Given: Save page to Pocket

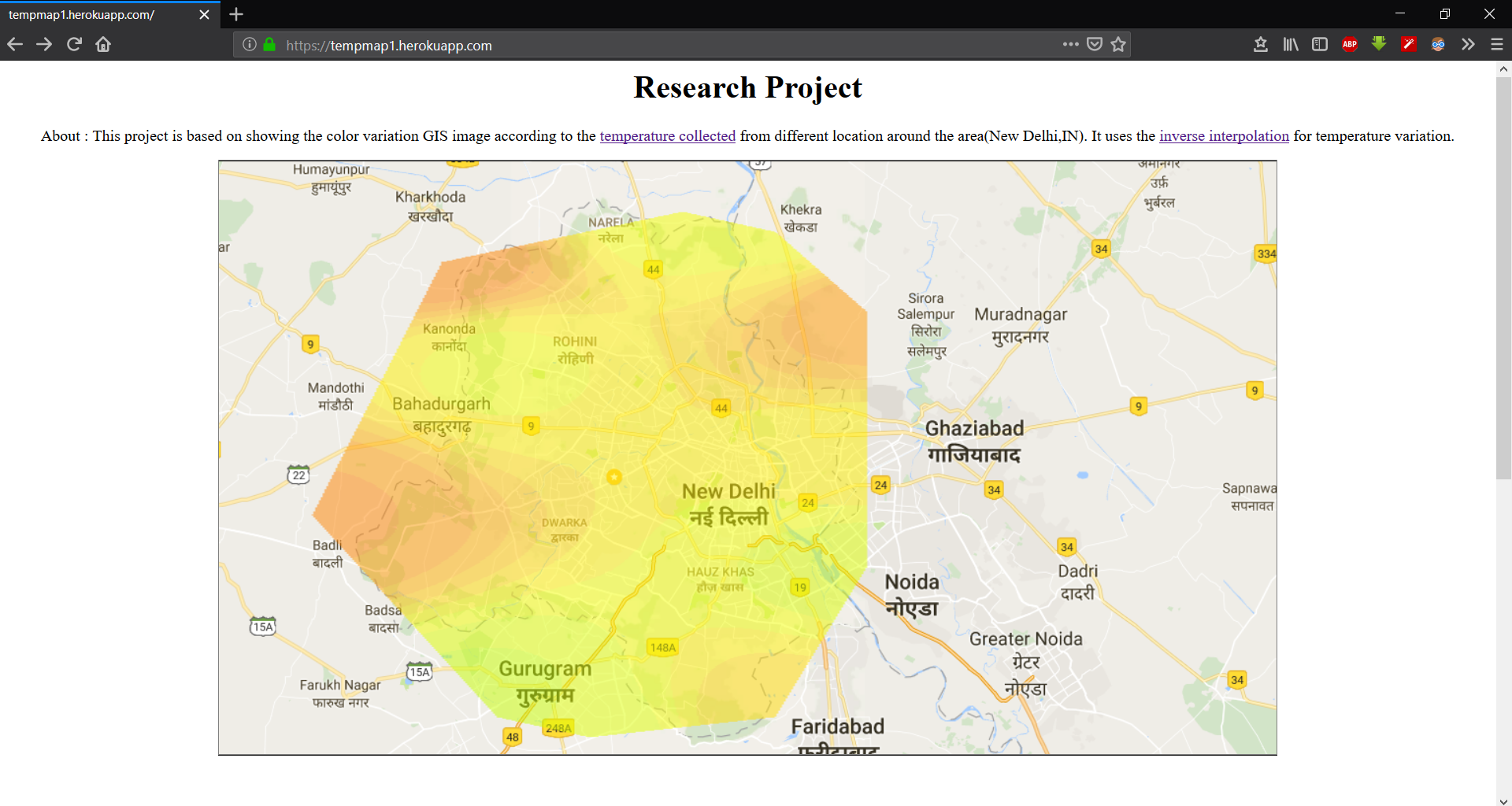Looking at the screenshot, I should pos(1094,45).
